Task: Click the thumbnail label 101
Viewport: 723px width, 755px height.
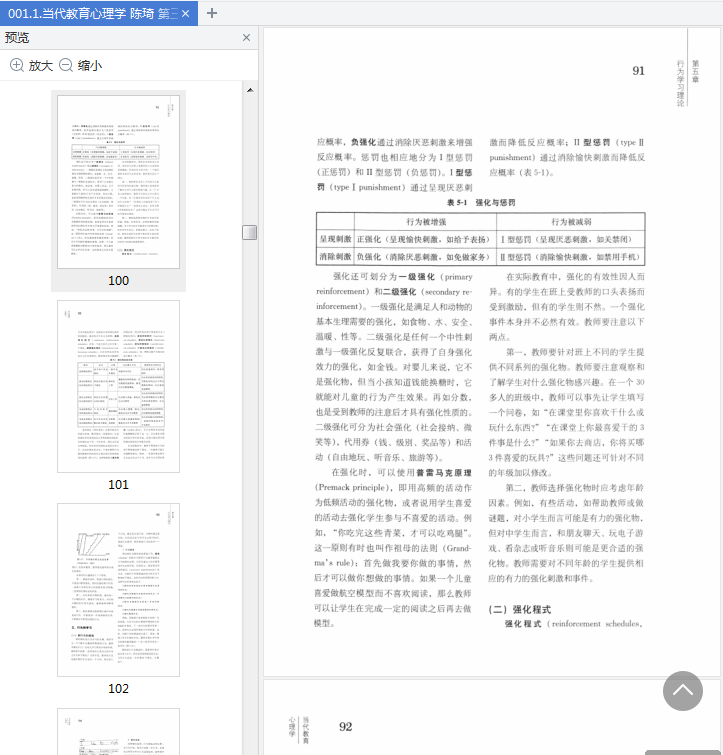Action: pyautogui.click(x=118, y=485)
